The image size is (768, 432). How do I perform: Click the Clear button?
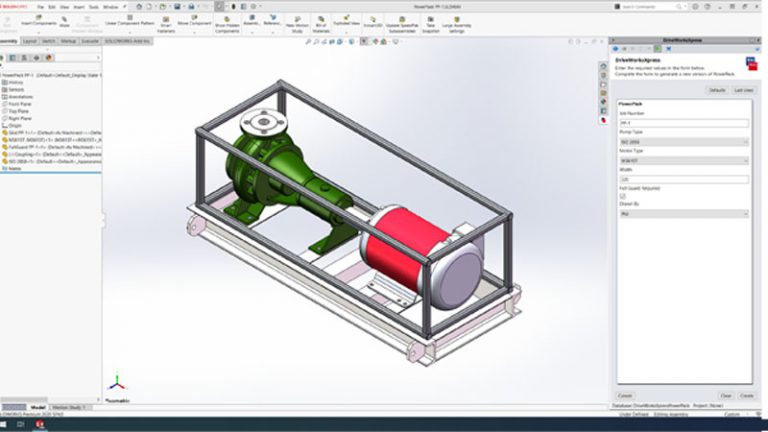(726, 396)
